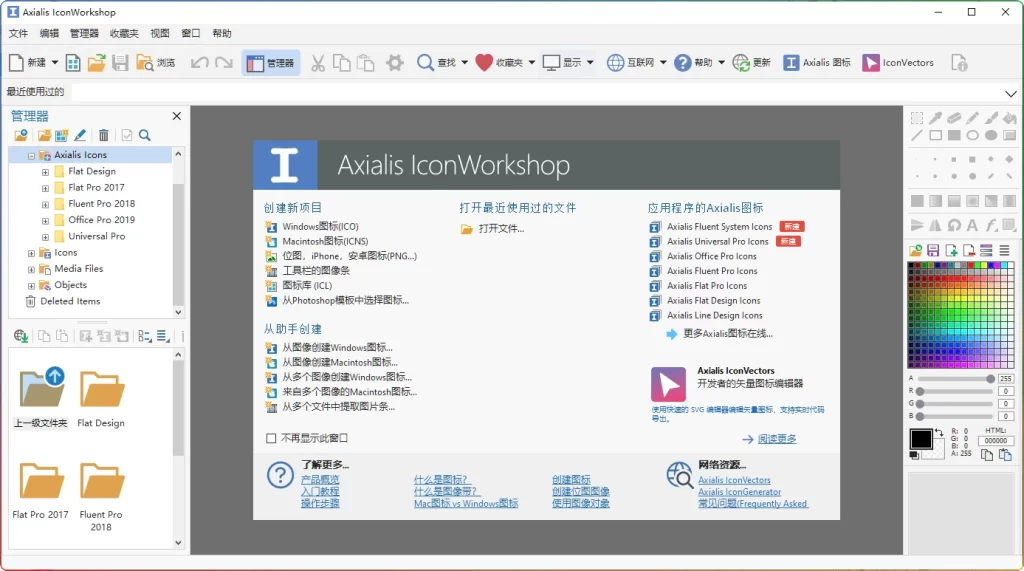Viewport: 1024px width, 571px height.
Task: Click the 产品概览 link
Action: point(320,480)
